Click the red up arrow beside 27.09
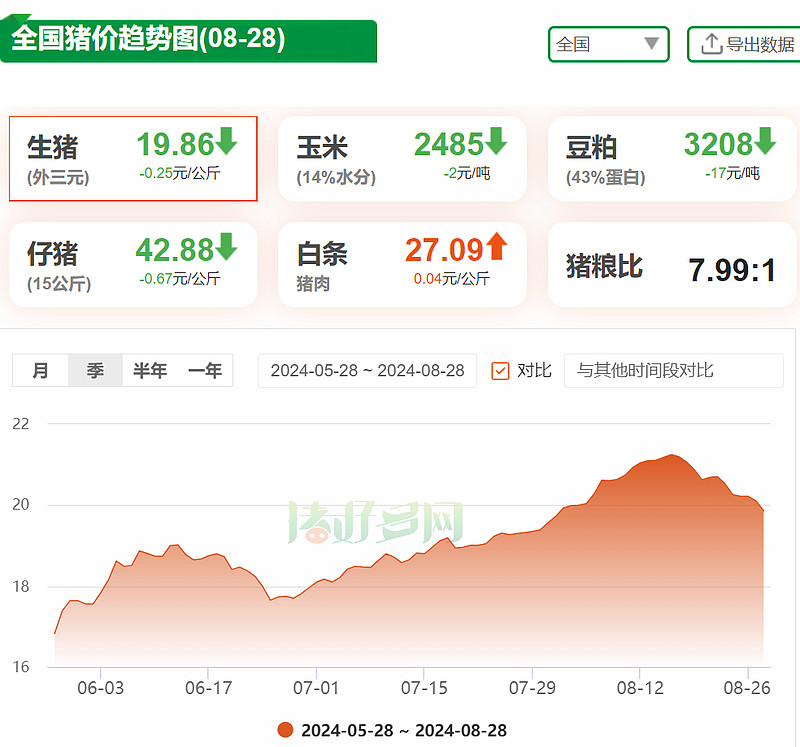 pos(496,246)
